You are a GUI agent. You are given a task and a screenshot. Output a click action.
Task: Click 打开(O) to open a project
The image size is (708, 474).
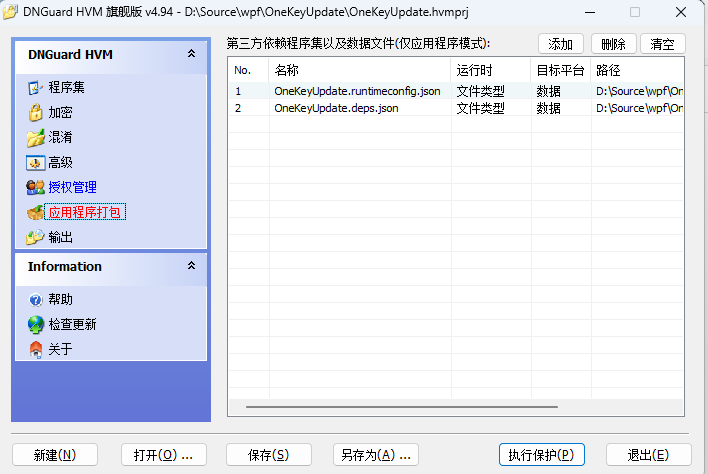163,455
